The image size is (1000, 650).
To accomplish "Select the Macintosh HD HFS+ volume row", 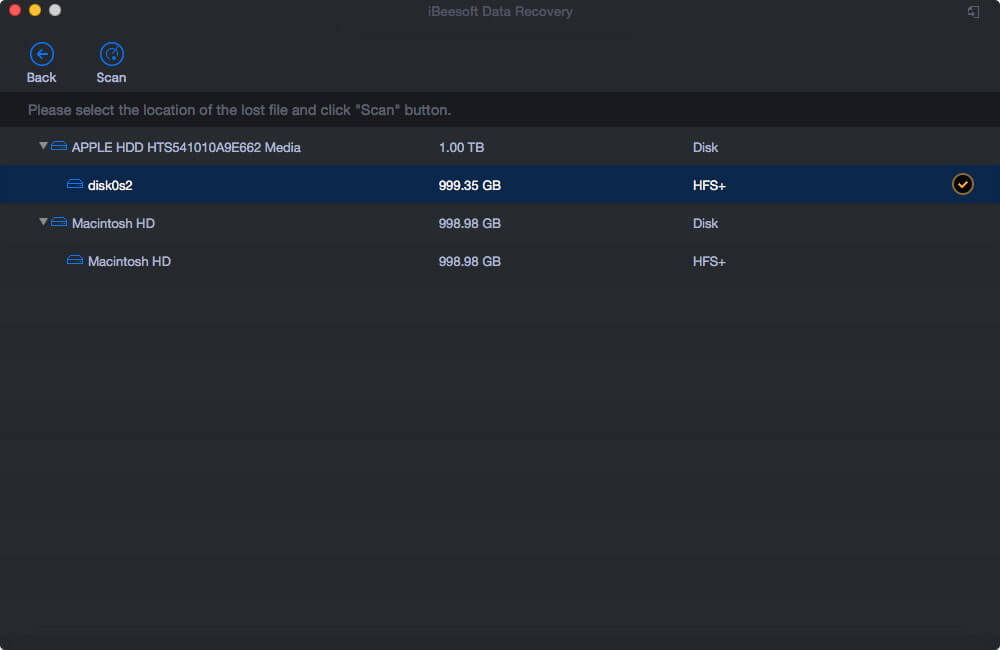I will (x=129, y=261).
